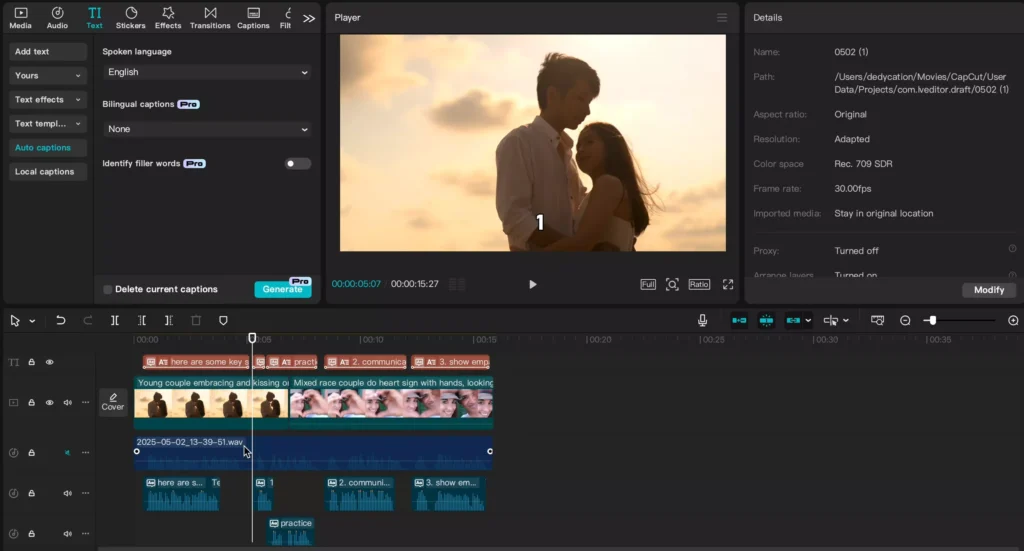Select Auto captions in sidebar

click(x=48, y=148)
